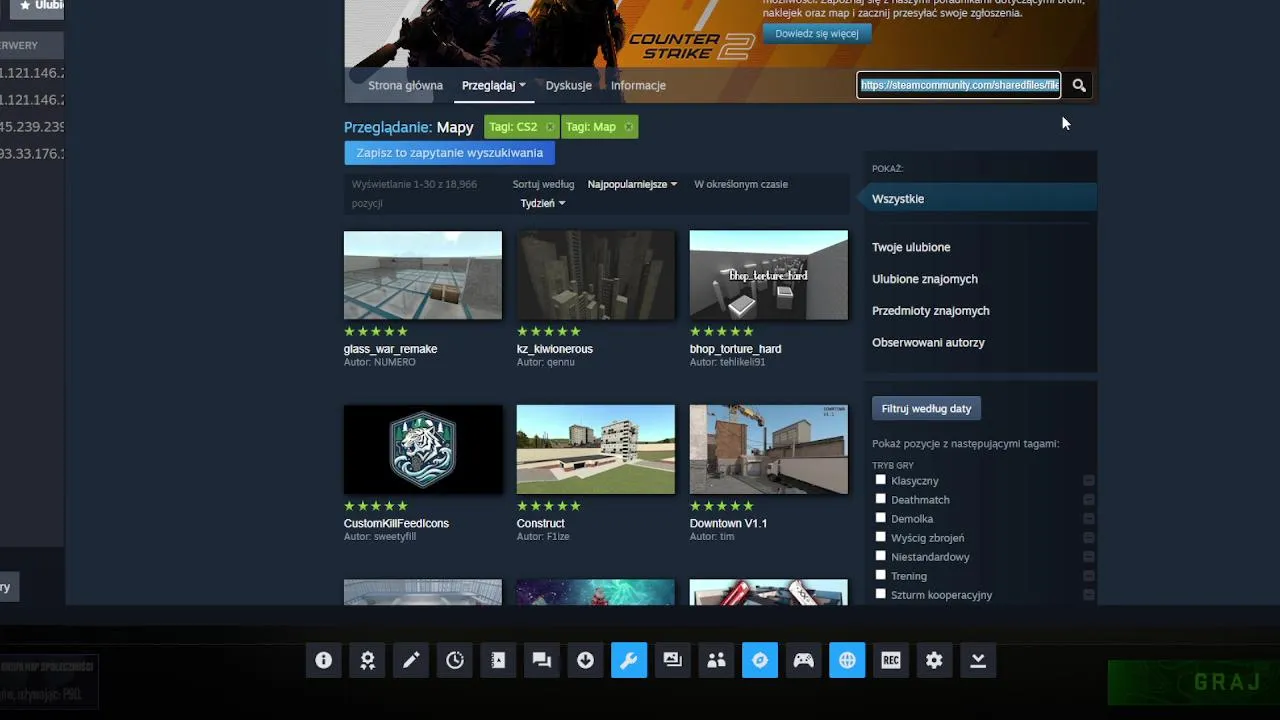Screen dimensions: 1280x720
Task: Exclude Klasyczny tag with its minus button
Action: point(1088,481)
